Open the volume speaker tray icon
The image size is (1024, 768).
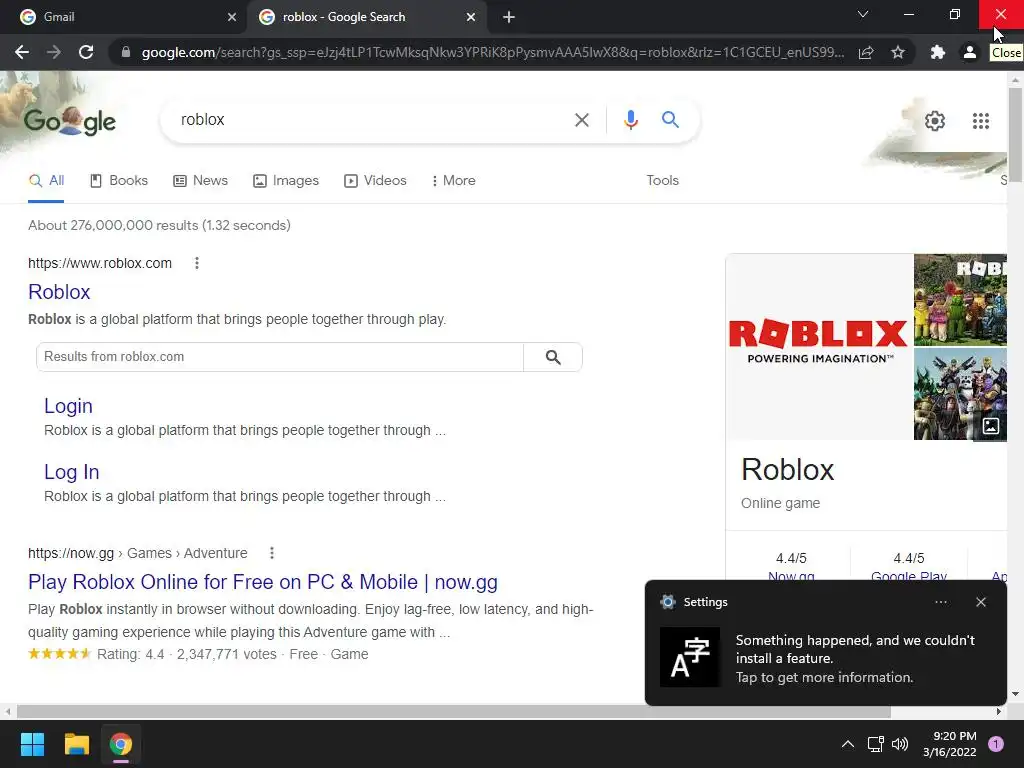[900, 744]
